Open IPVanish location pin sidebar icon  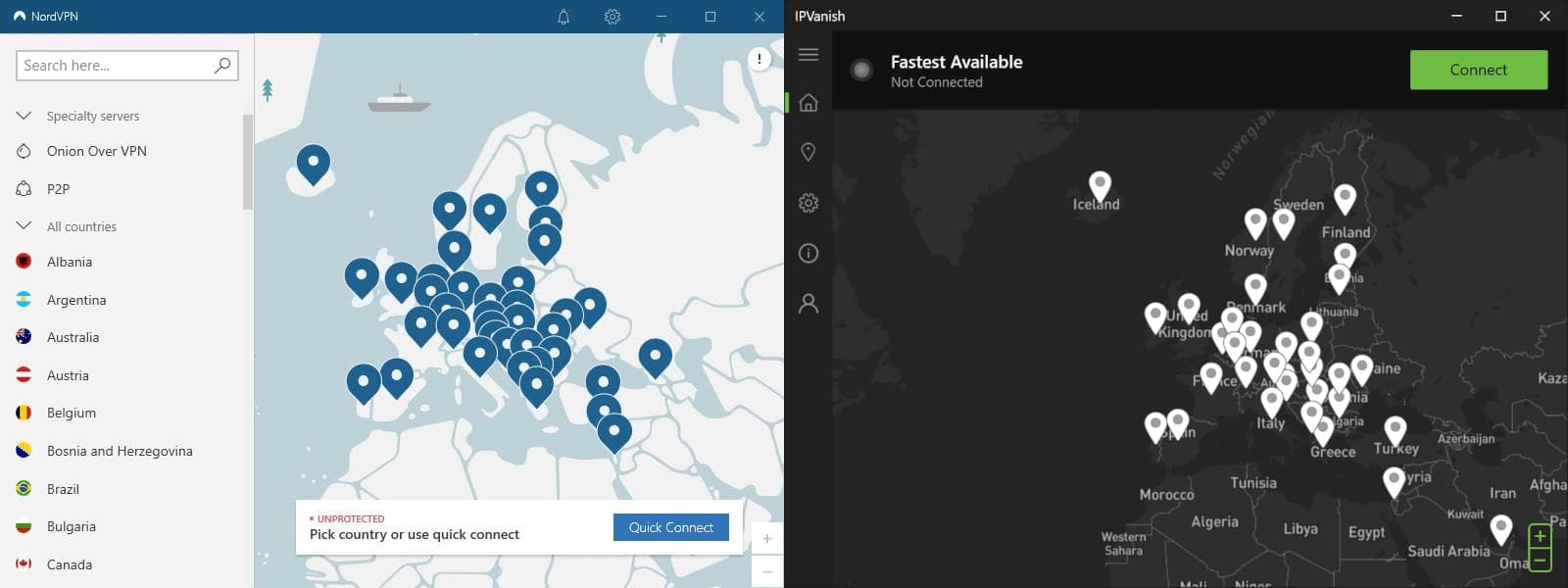tap(808, 152)
